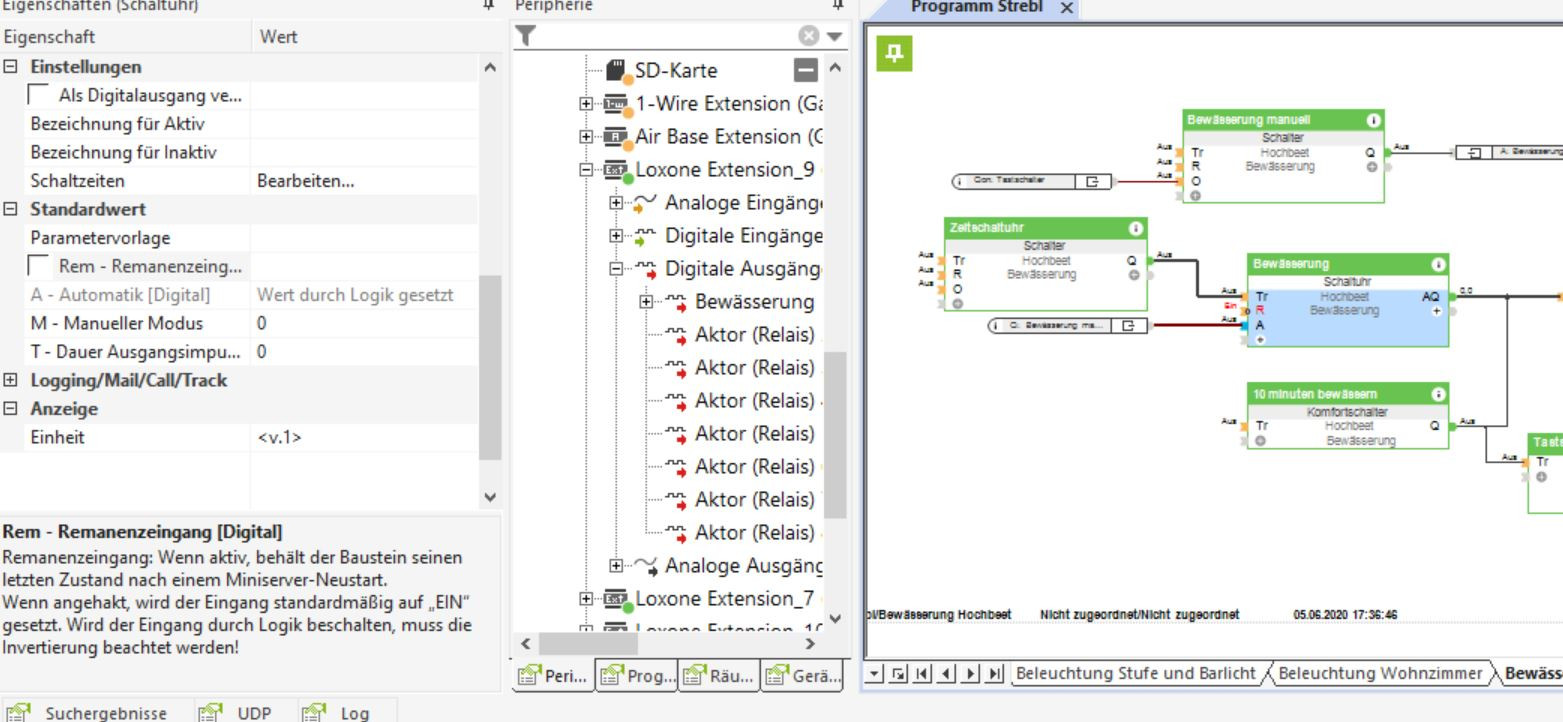
Task: Collapse the Standardwert property group
Action: click(11, 210)
